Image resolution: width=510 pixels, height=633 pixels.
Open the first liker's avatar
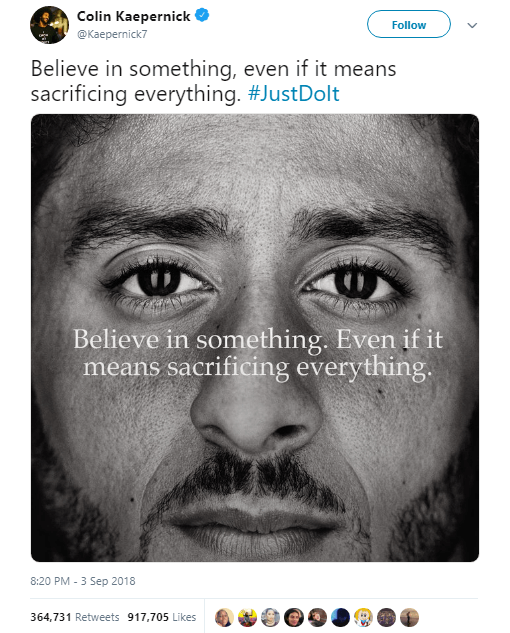tap(224, 617)
